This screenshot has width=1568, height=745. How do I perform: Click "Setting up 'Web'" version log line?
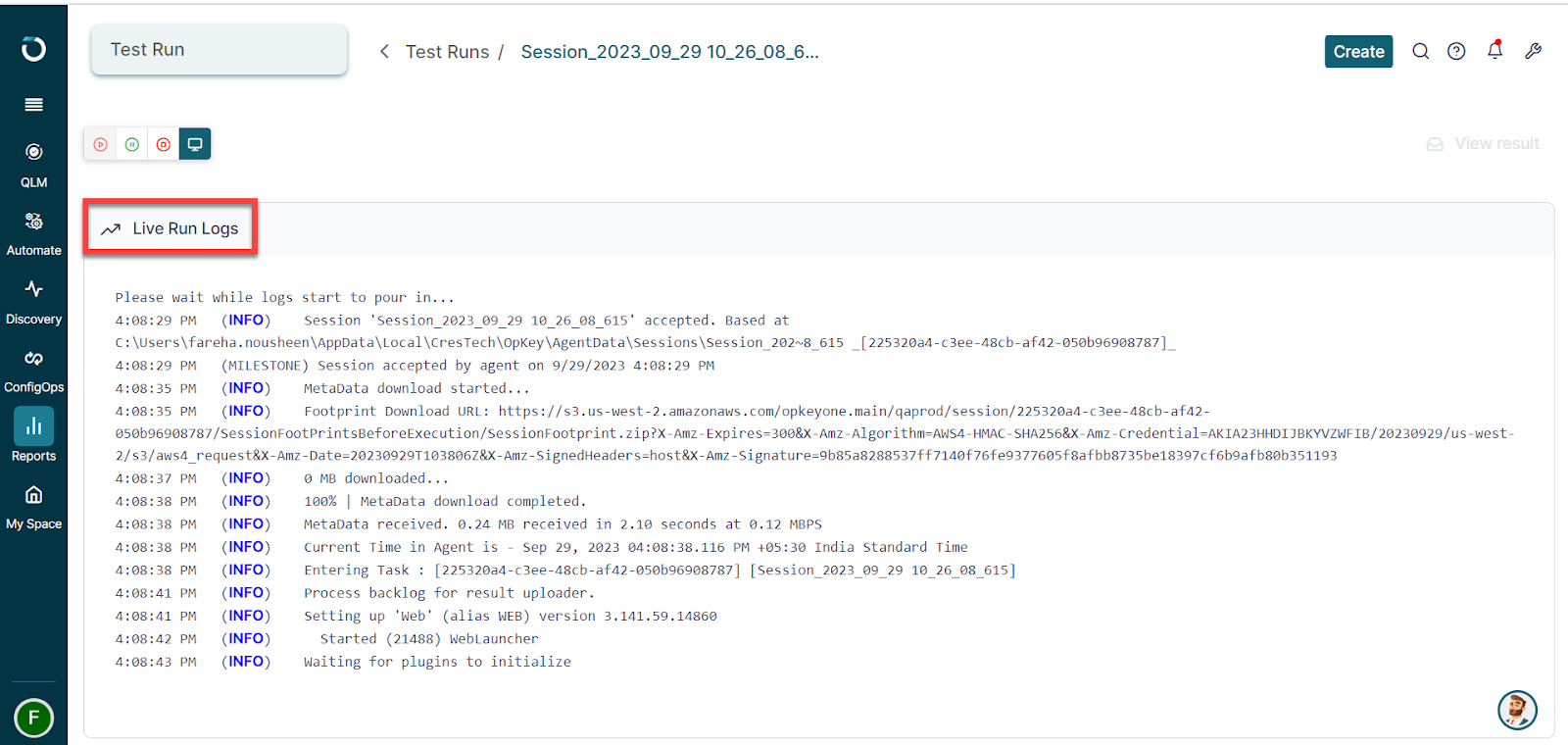click(511, 616)
